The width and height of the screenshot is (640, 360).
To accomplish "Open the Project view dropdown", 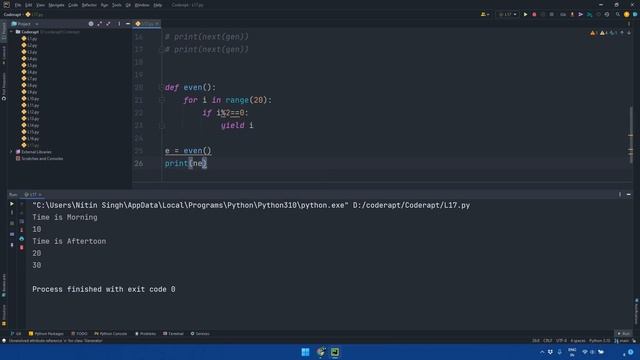I will (25, 24).
